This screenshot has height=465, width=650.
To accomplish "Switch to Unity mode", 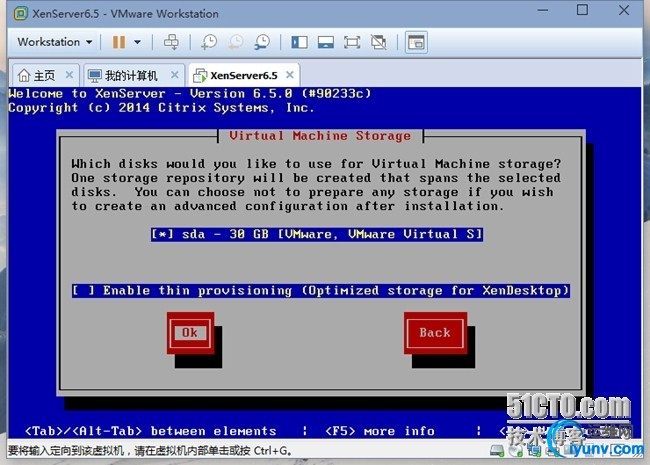I will pyautogui.click(x=378, y=42).
